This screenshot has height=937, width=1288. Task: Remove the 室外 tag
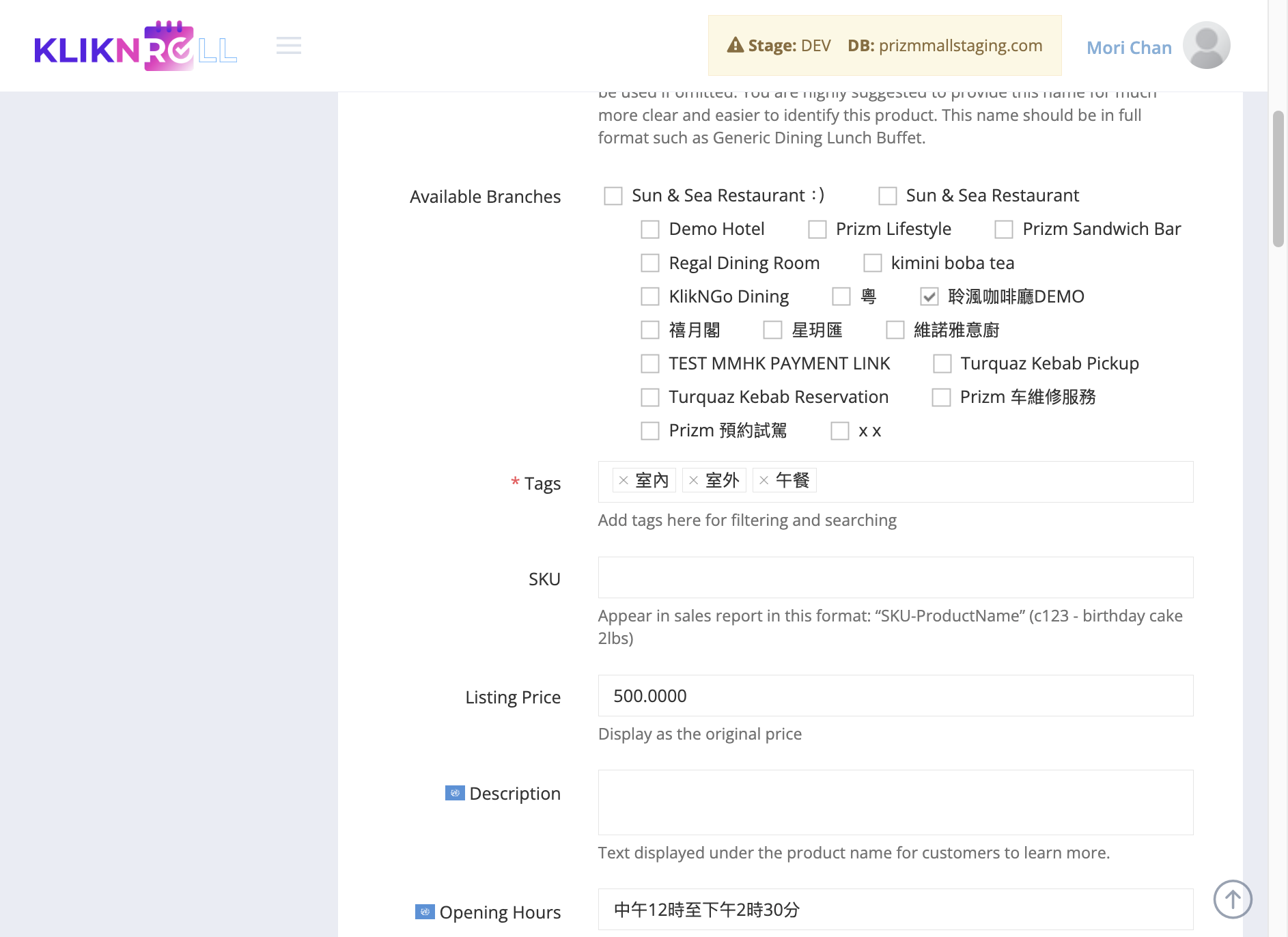pos(693,481)
